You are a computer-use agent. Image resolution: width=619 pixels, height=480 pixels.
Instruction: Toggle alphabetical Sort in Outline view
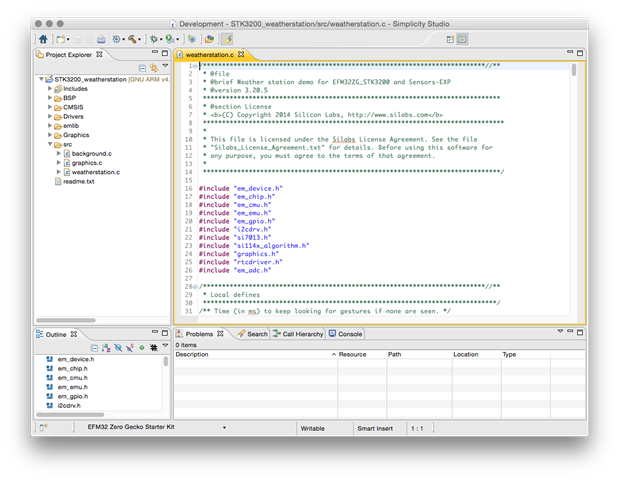coord(106,348)
